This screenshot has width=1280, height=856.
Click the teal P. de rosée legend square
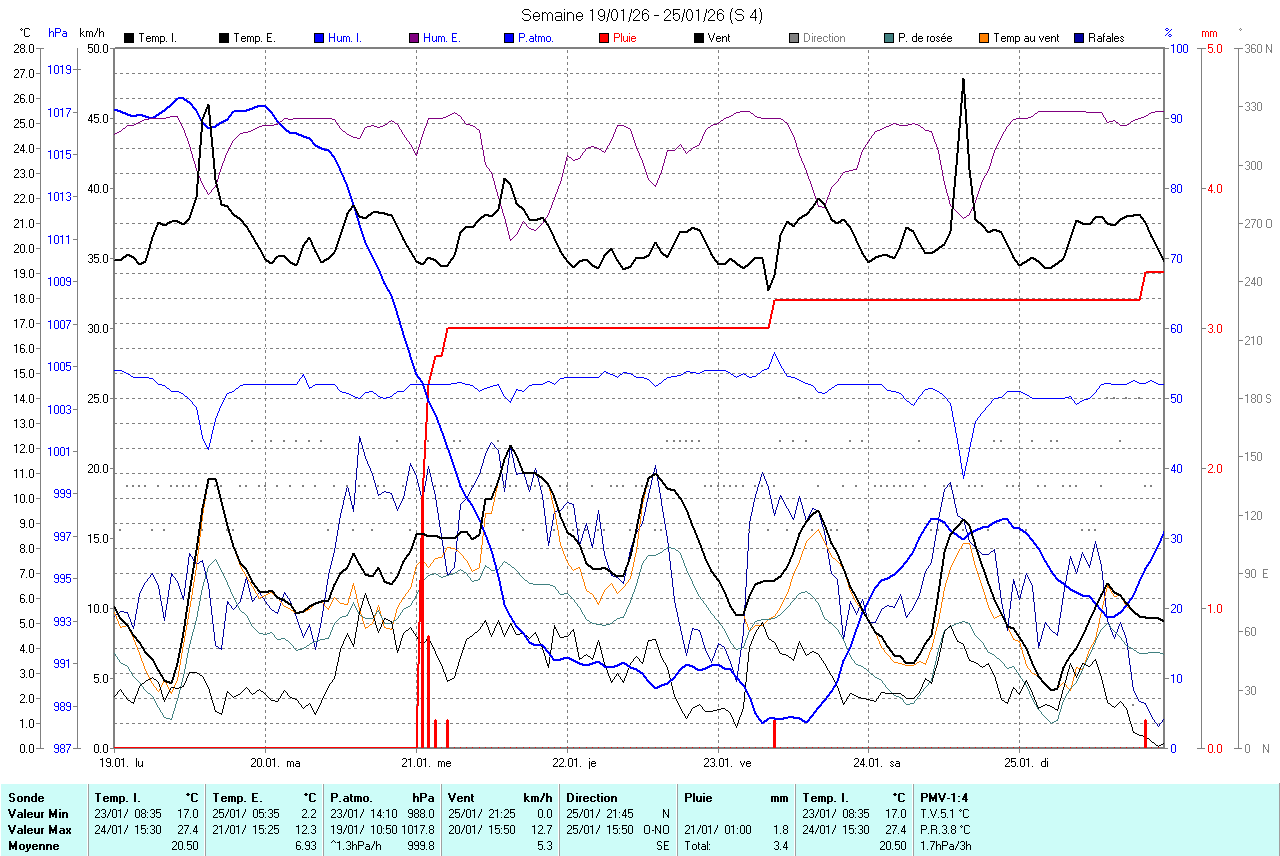pos(889,38)
